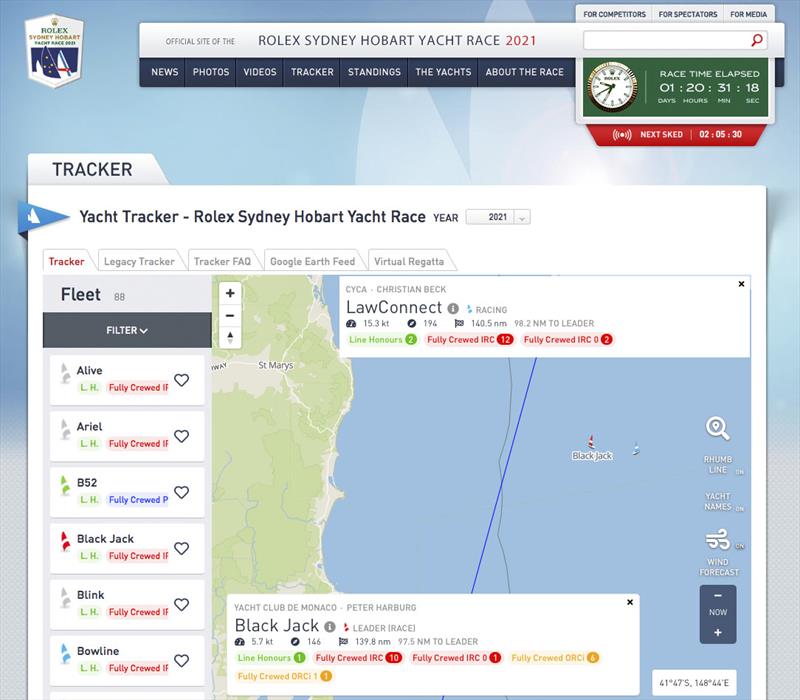Close the Black Jack info popup
This screenshot has width=800, height=700.
pos(630,603)
